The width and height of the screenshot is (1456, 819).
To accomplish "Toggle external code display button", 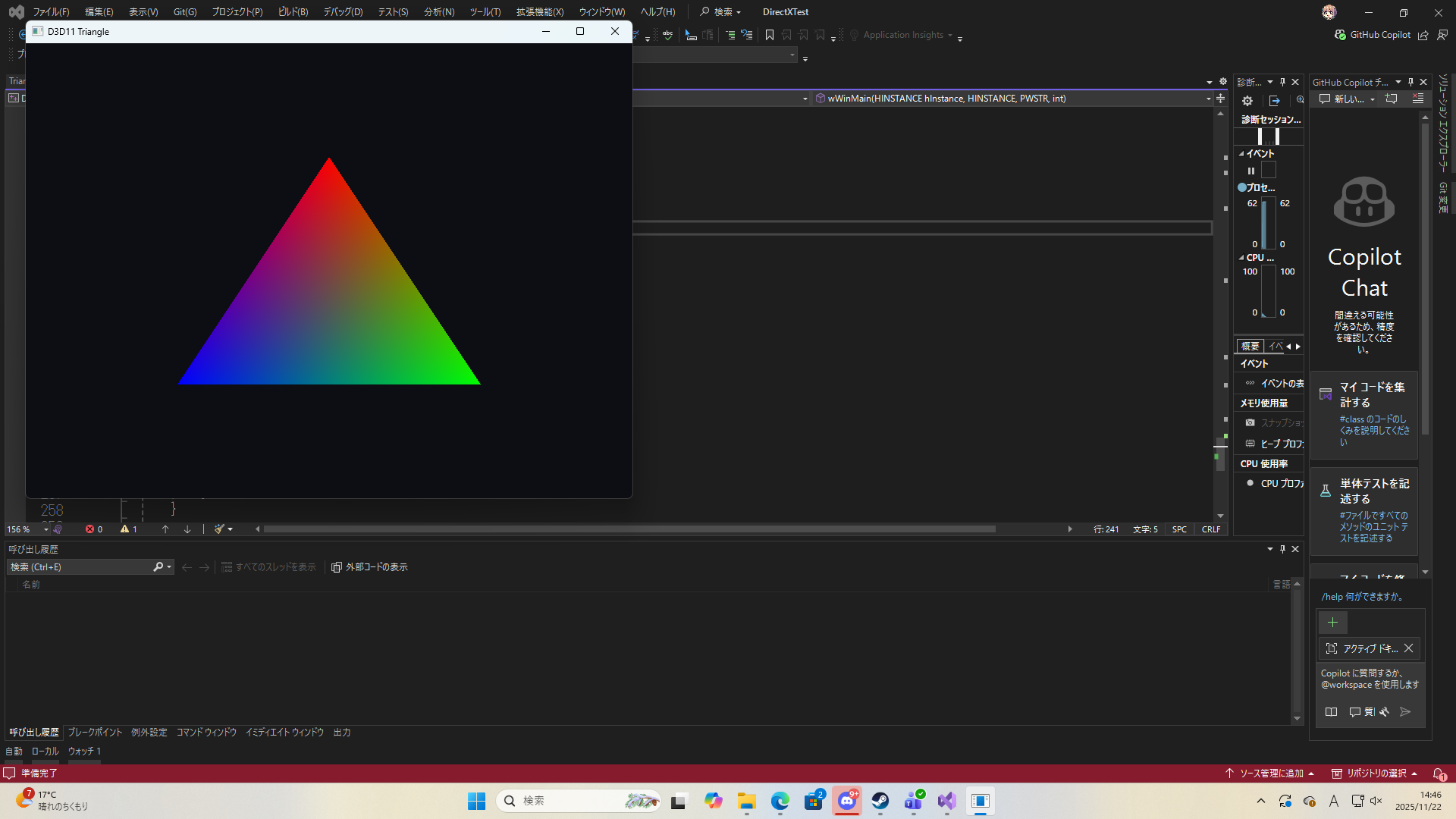I will pos(369,567).
